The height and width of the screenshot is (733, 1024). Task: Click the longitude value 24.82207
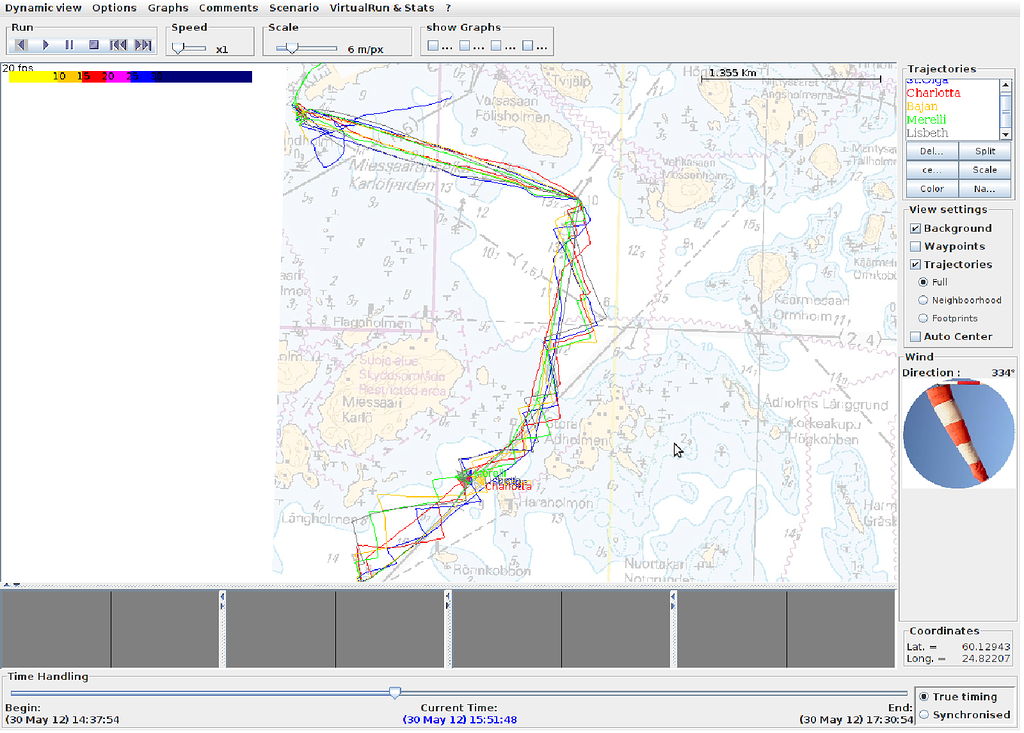[985, 659]
